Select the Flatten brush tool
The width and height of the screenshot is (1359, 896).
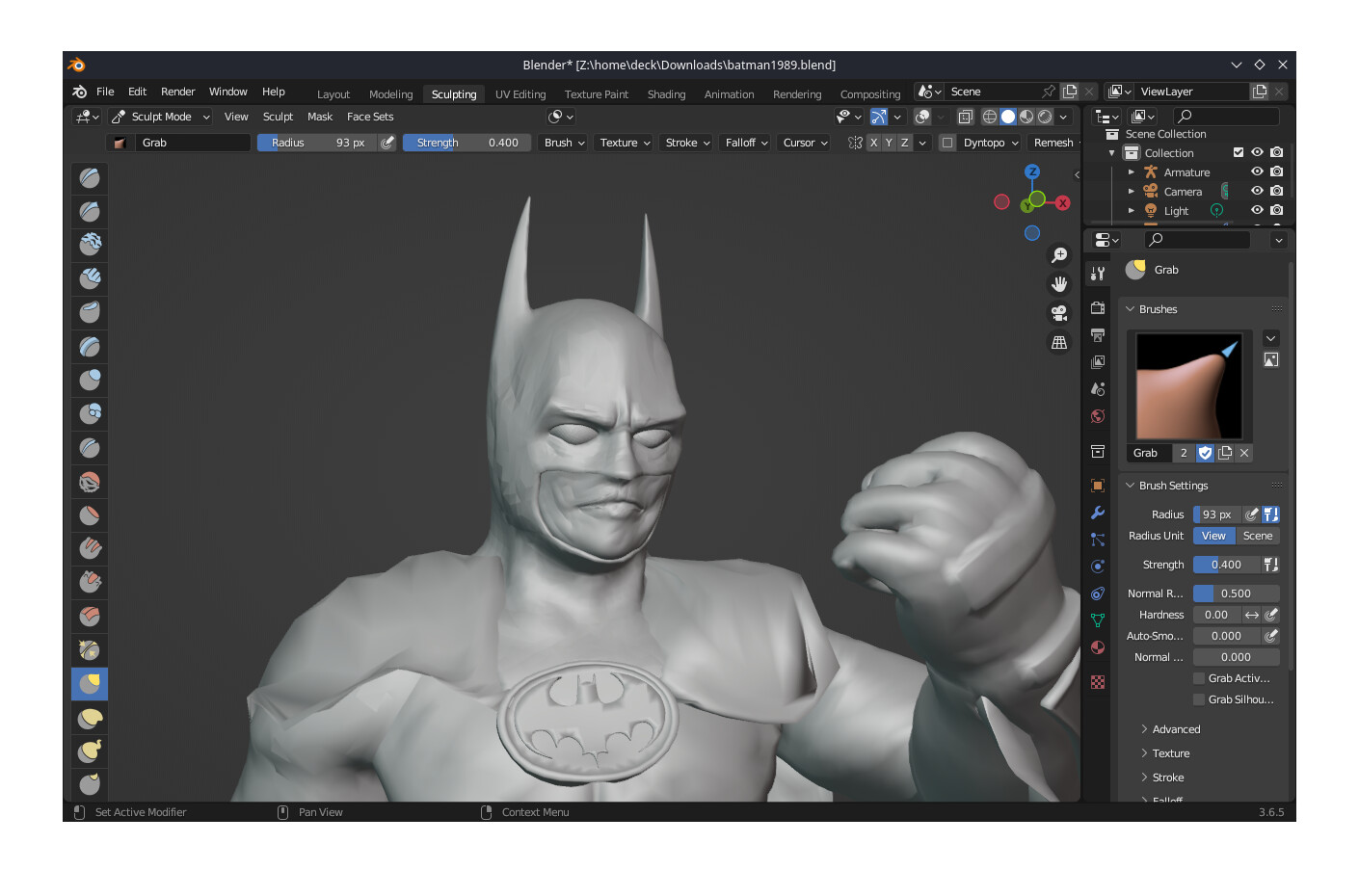pyautogui.click(x=90, y=514)
